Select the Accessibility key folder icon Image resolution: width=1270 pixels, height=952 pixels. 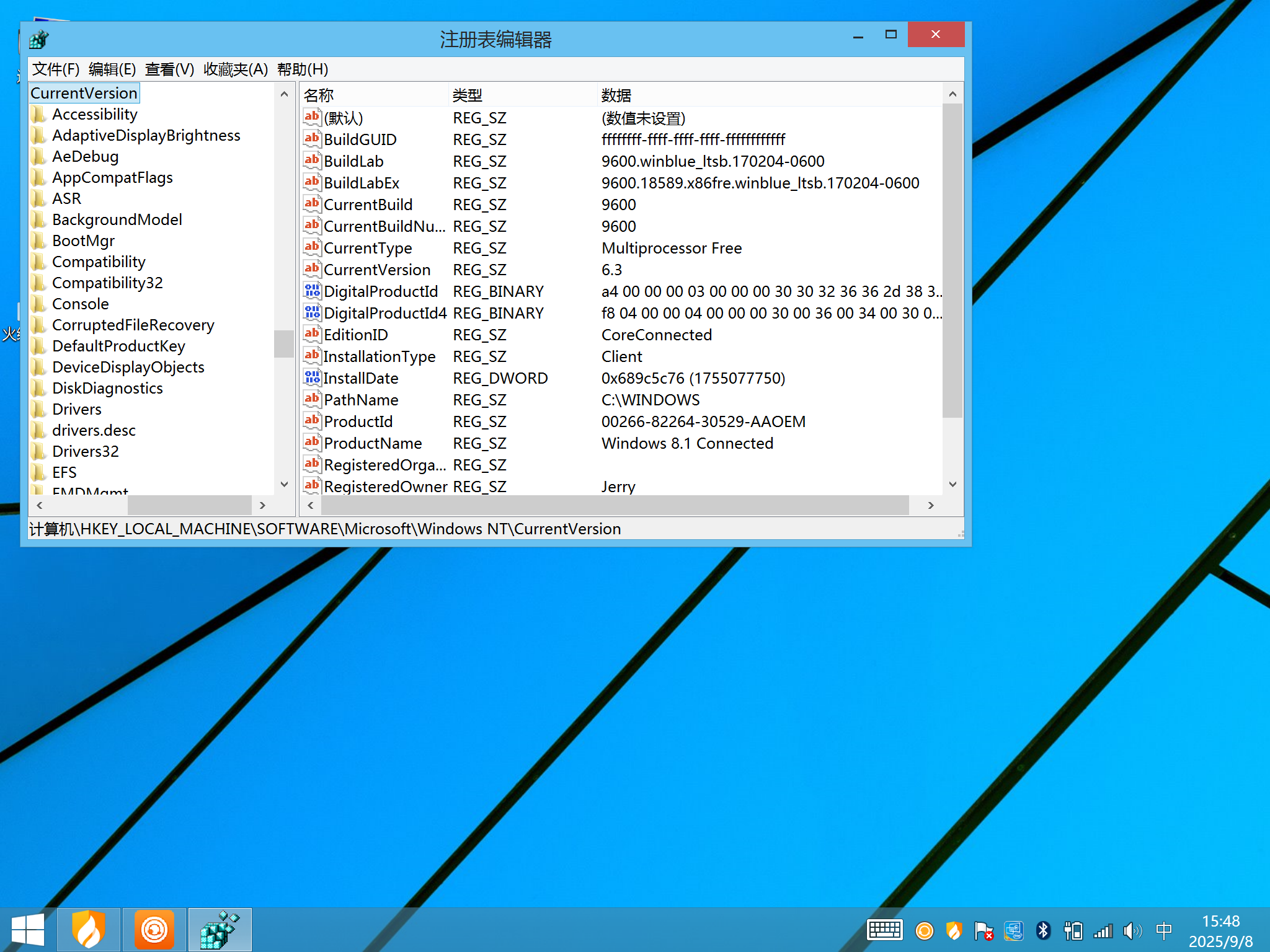(39, 115)
